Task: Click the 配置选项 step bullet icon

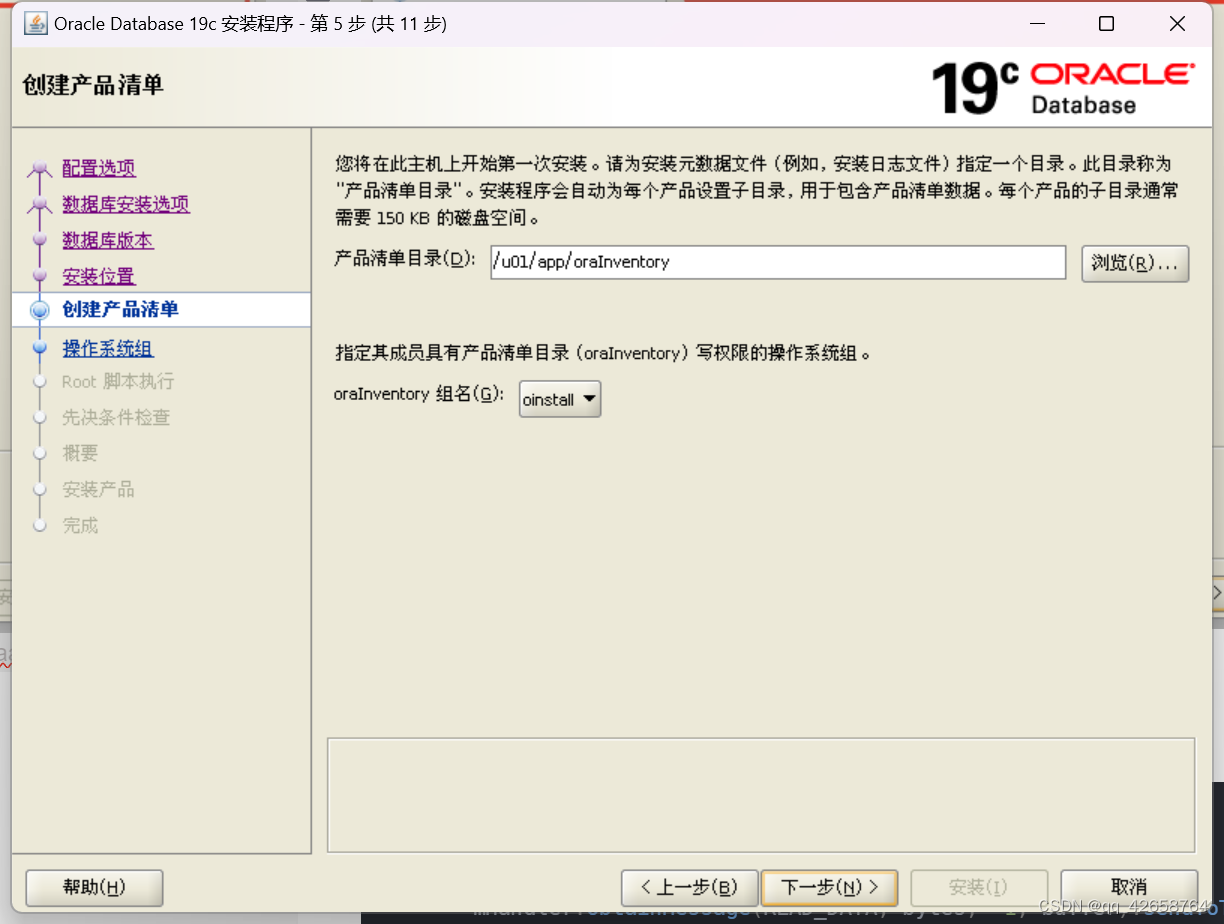Action: [x=40, y=170]
